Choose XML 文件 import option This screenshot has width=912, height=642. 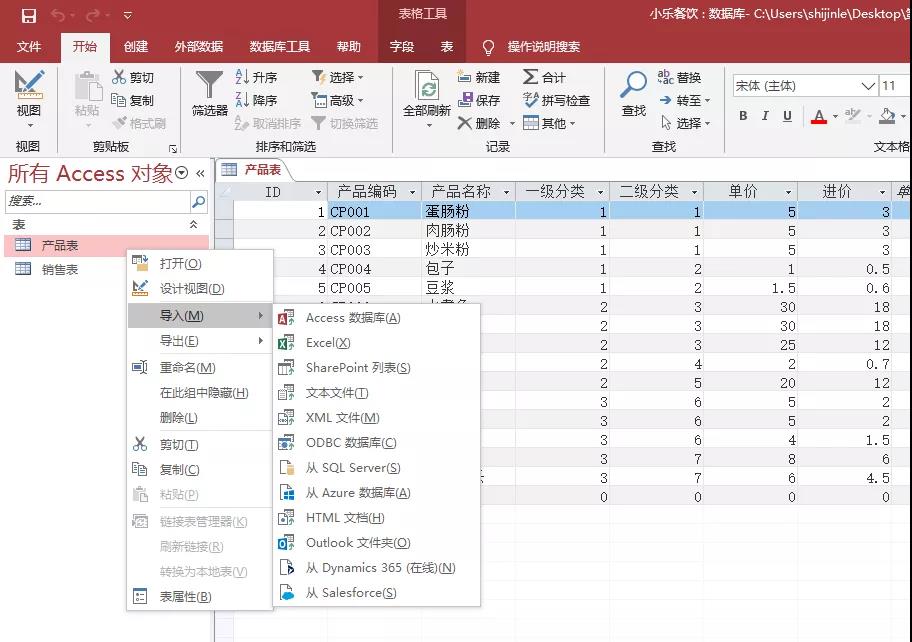[376, 418]
